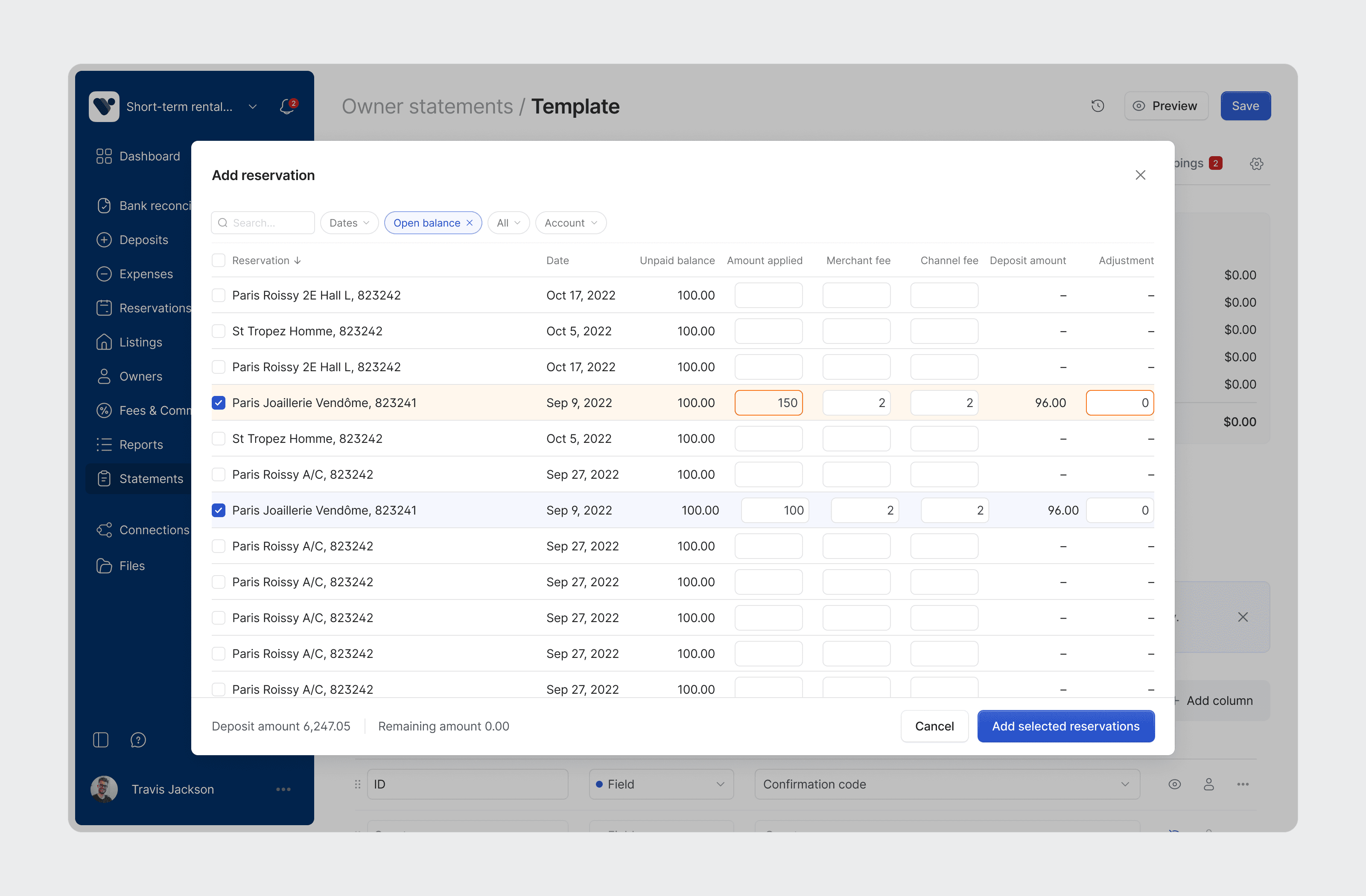Open the Confirmation code dropdown

click(x=946, y=784)
